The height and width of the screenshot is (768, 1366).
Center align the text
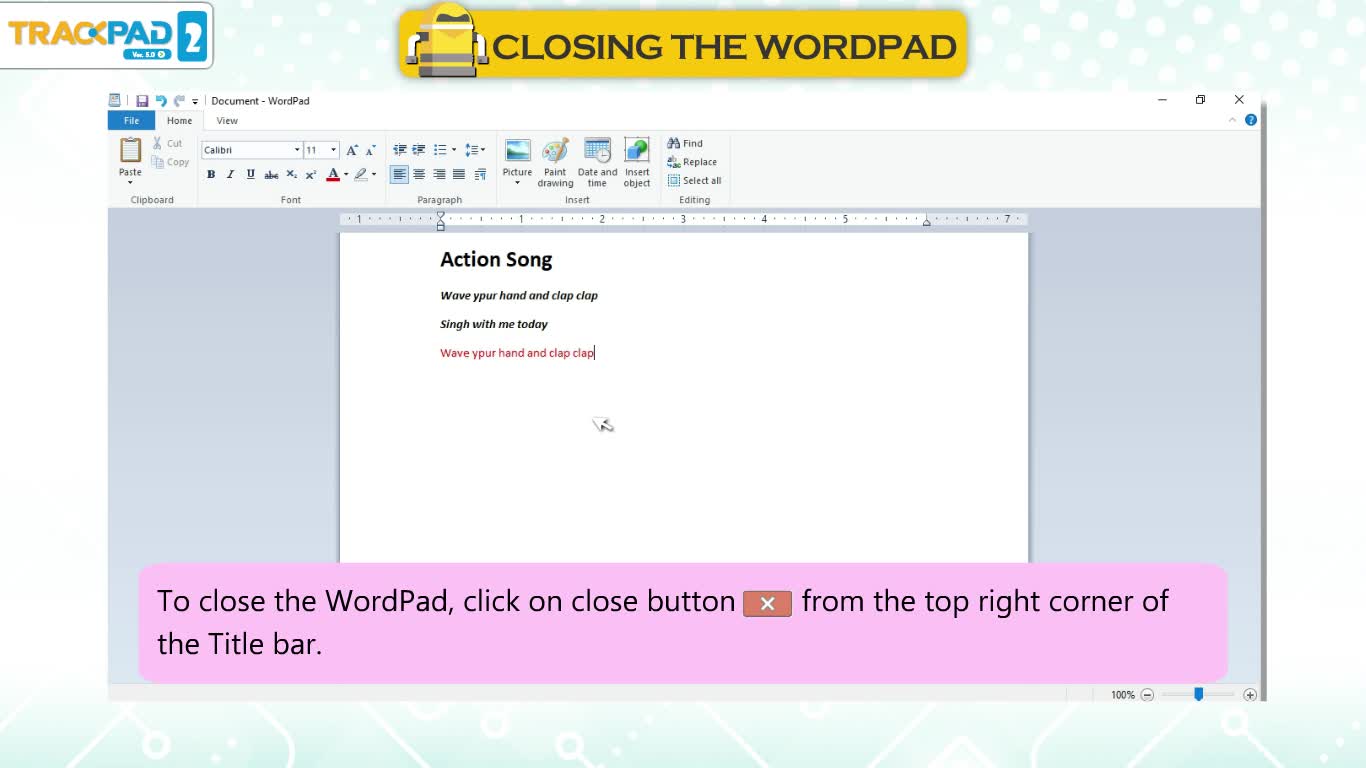coord(419,174)
